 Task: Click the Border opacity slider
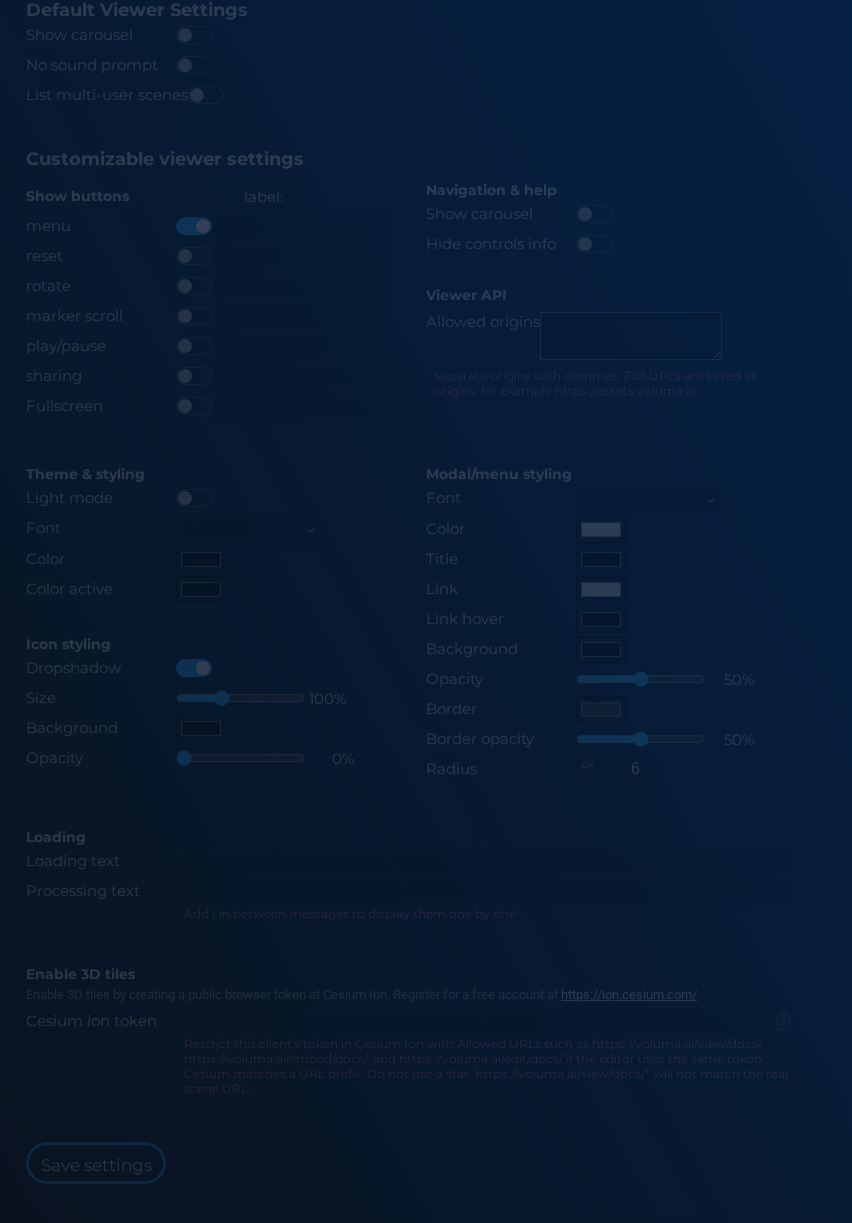click(640, 739)
